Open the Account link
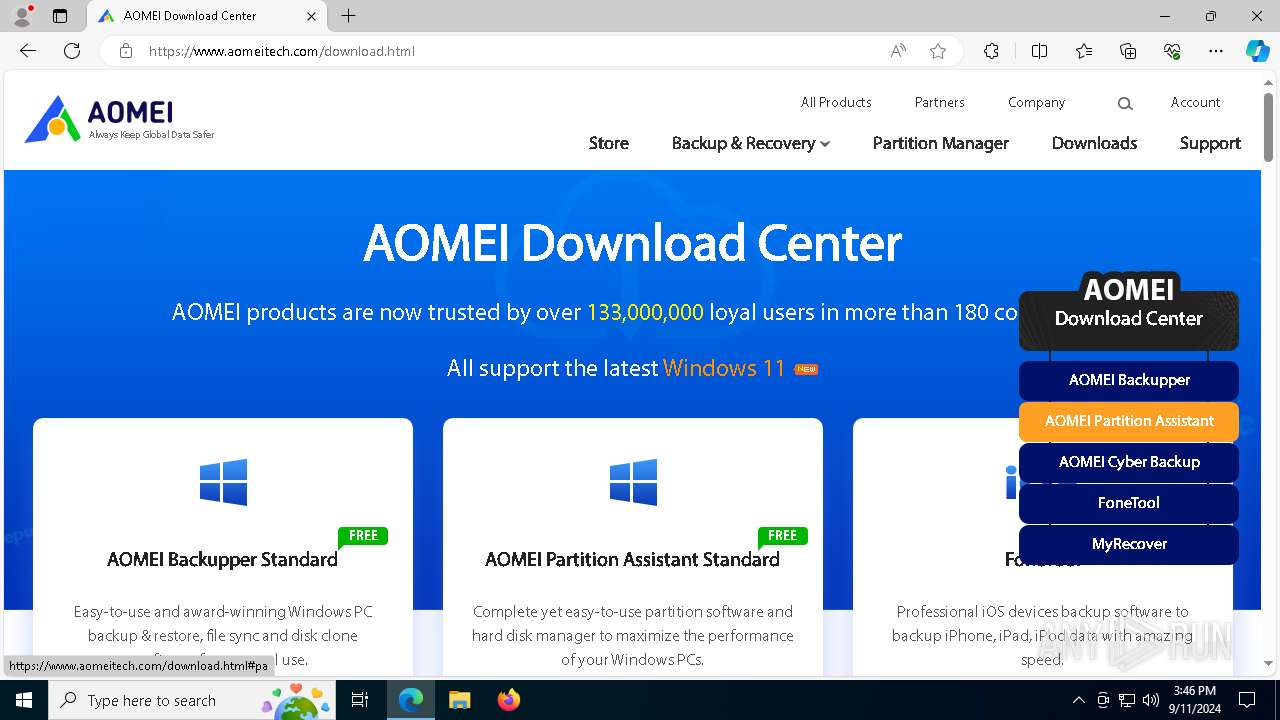 (1196, 102)
